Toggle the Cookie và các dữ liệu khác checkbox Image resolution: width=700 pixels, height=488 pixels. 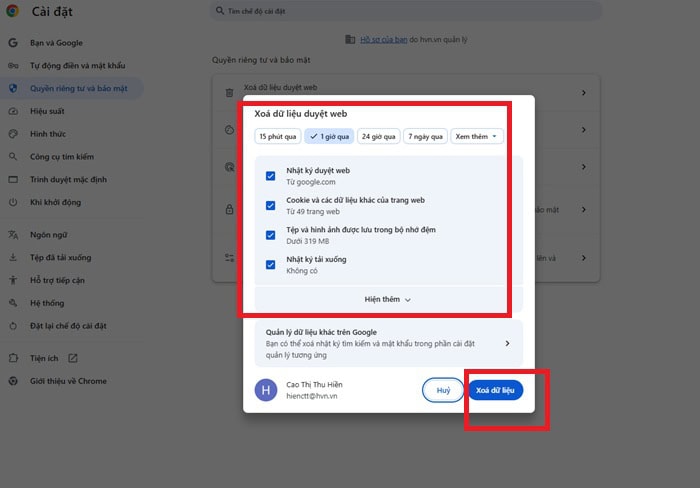271,206
